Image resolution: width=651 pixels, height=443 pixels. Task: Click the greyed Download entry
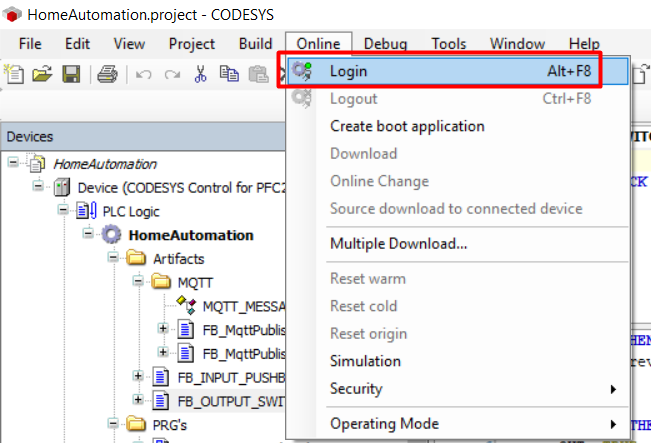(458, 154)
